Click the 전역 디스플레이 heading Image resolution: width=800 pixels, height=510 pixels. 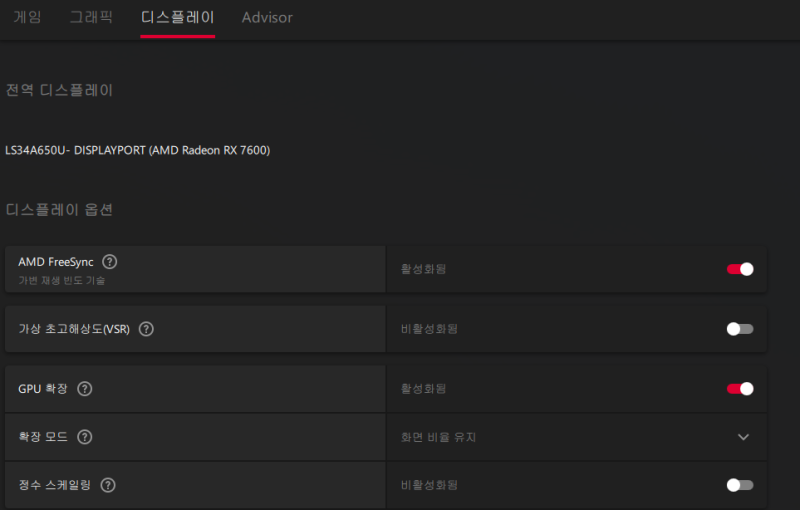click(59, 90)
